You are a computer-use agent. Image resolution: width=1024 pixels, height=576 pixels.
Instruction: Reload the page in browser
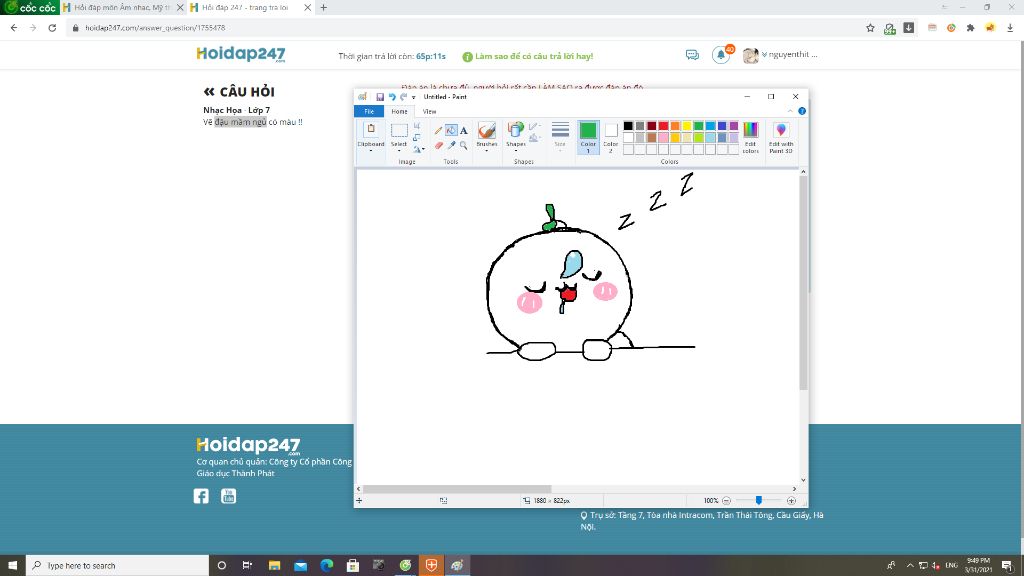click(x=52, y=28)
